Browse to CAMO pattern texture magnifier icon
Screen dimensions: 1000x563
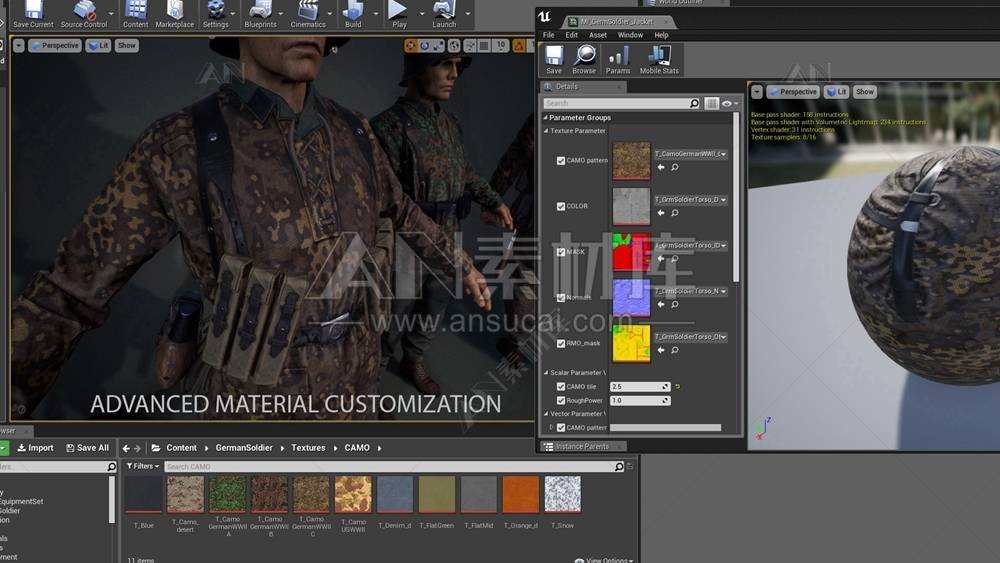pyautogui.click(x=675, y=167)
